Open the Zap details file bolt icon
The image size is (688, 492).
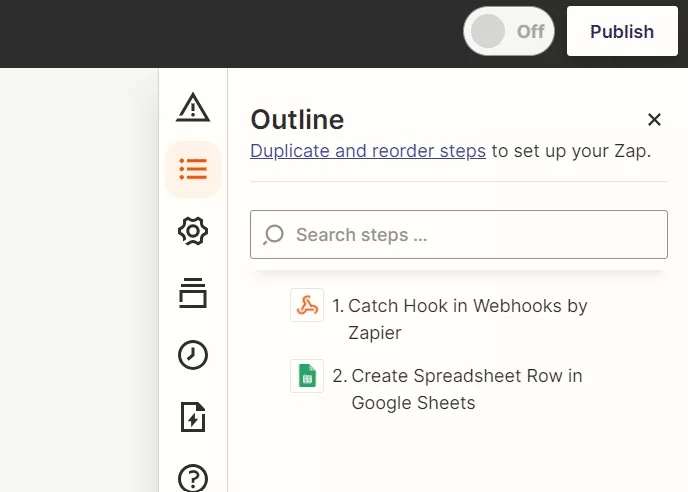click(x=193, y=417)
